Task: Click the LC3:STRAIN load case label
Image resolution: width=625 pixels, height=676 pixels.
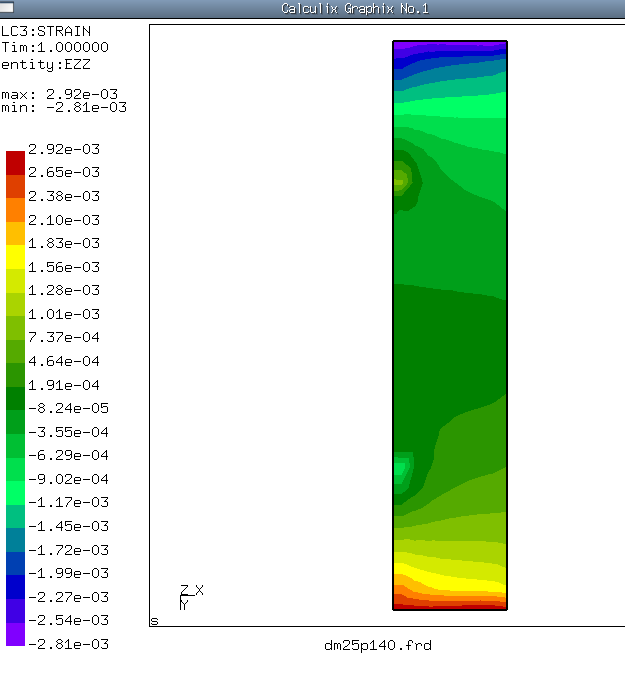Action: [46, 31]
